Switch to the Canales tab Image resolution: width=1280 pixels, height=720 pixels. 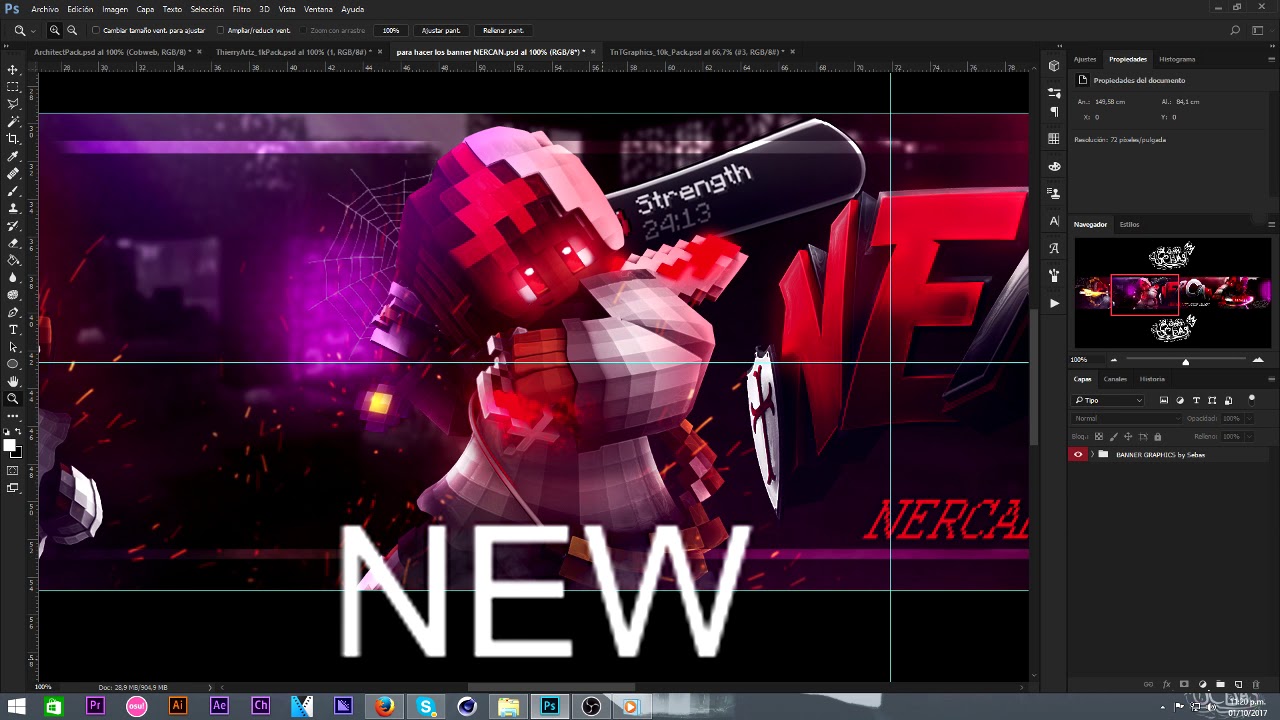pos(1115,379)
